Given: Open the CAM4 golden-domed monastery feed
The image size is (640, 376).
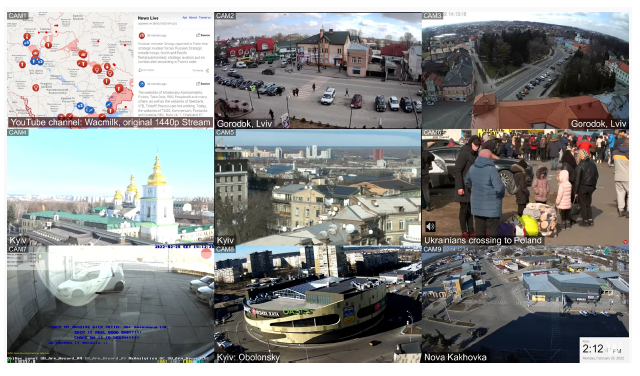Looking at the screenshot, I should coord(110,187).
